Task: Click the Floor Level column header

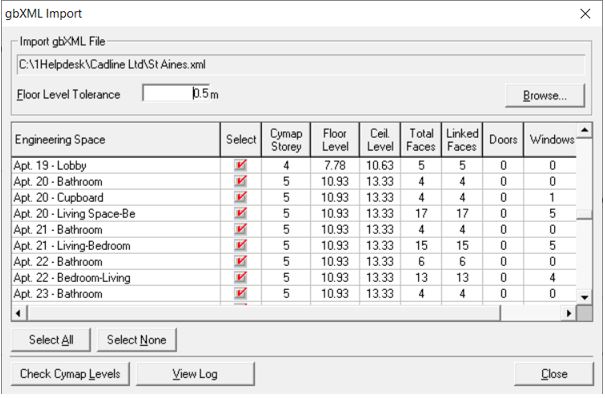Action: click(335, 139)
